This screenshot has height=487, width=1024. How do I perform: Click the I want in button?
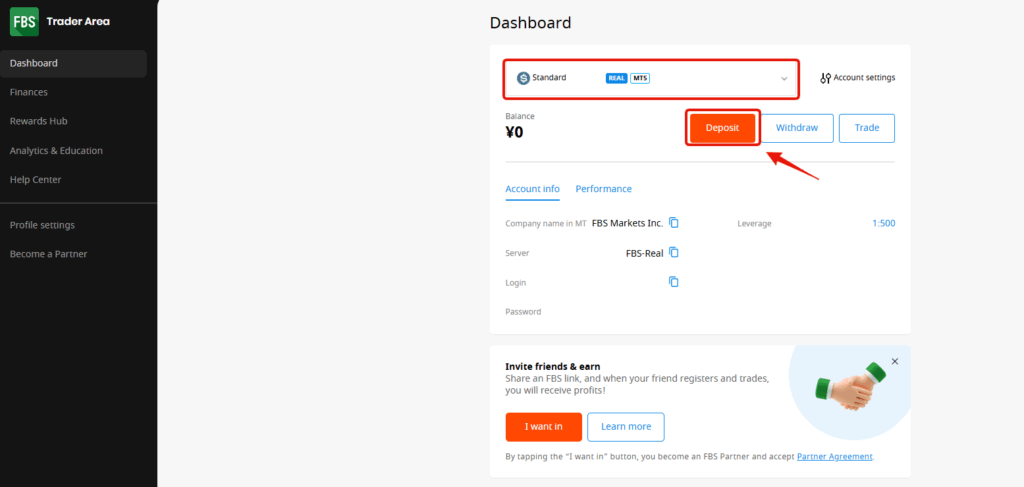[543, 426]
